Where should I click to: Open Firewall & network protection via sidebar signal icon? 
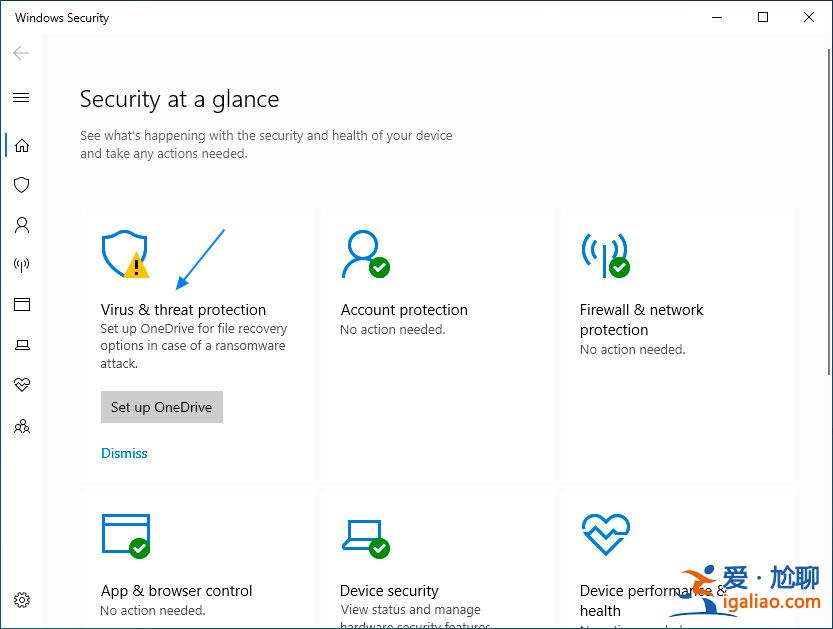pyautogui.click(x=22, y=265)
